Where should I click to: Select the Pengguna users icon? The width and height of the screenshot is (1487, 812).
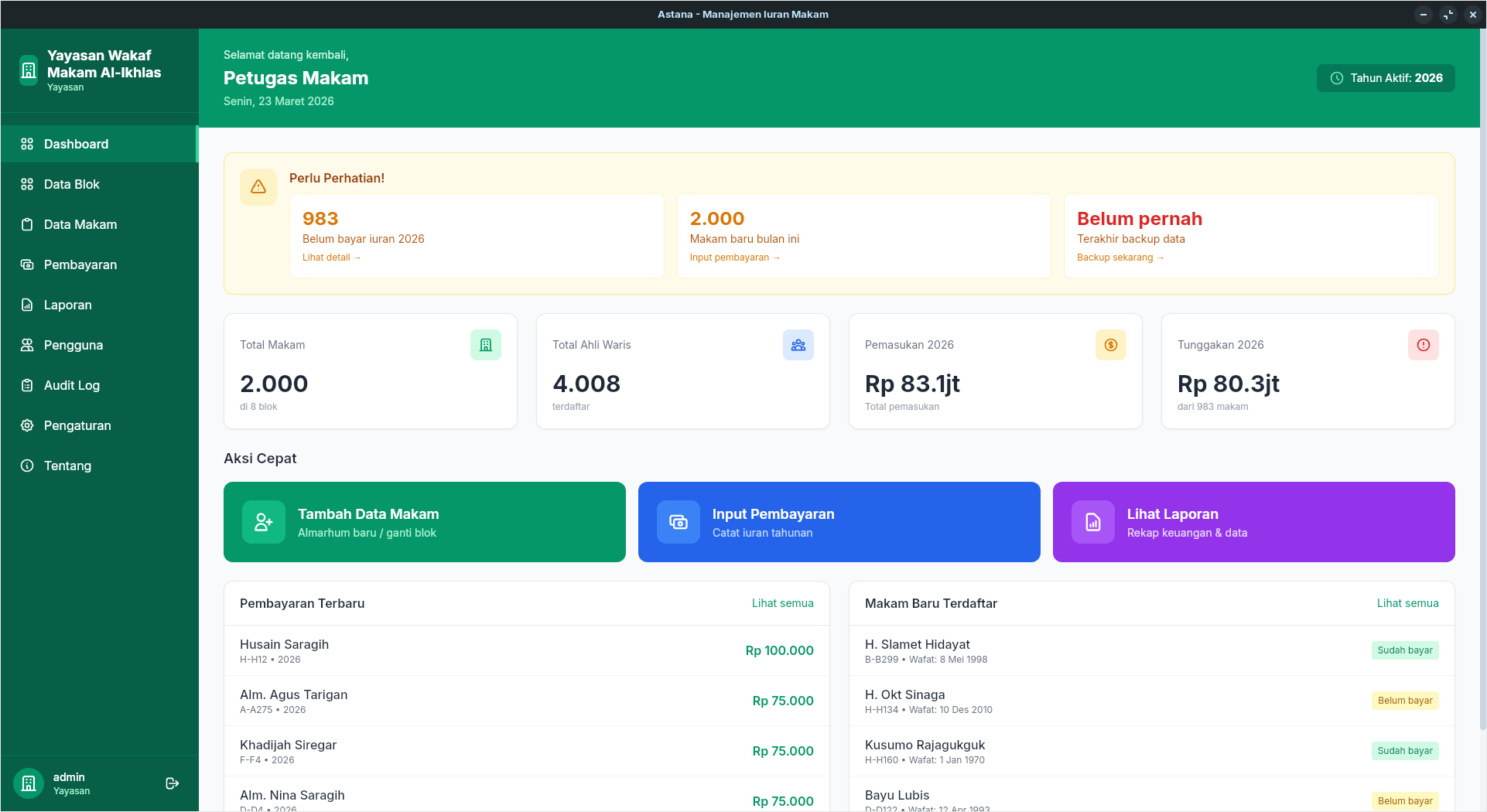[x=27, y=345]
